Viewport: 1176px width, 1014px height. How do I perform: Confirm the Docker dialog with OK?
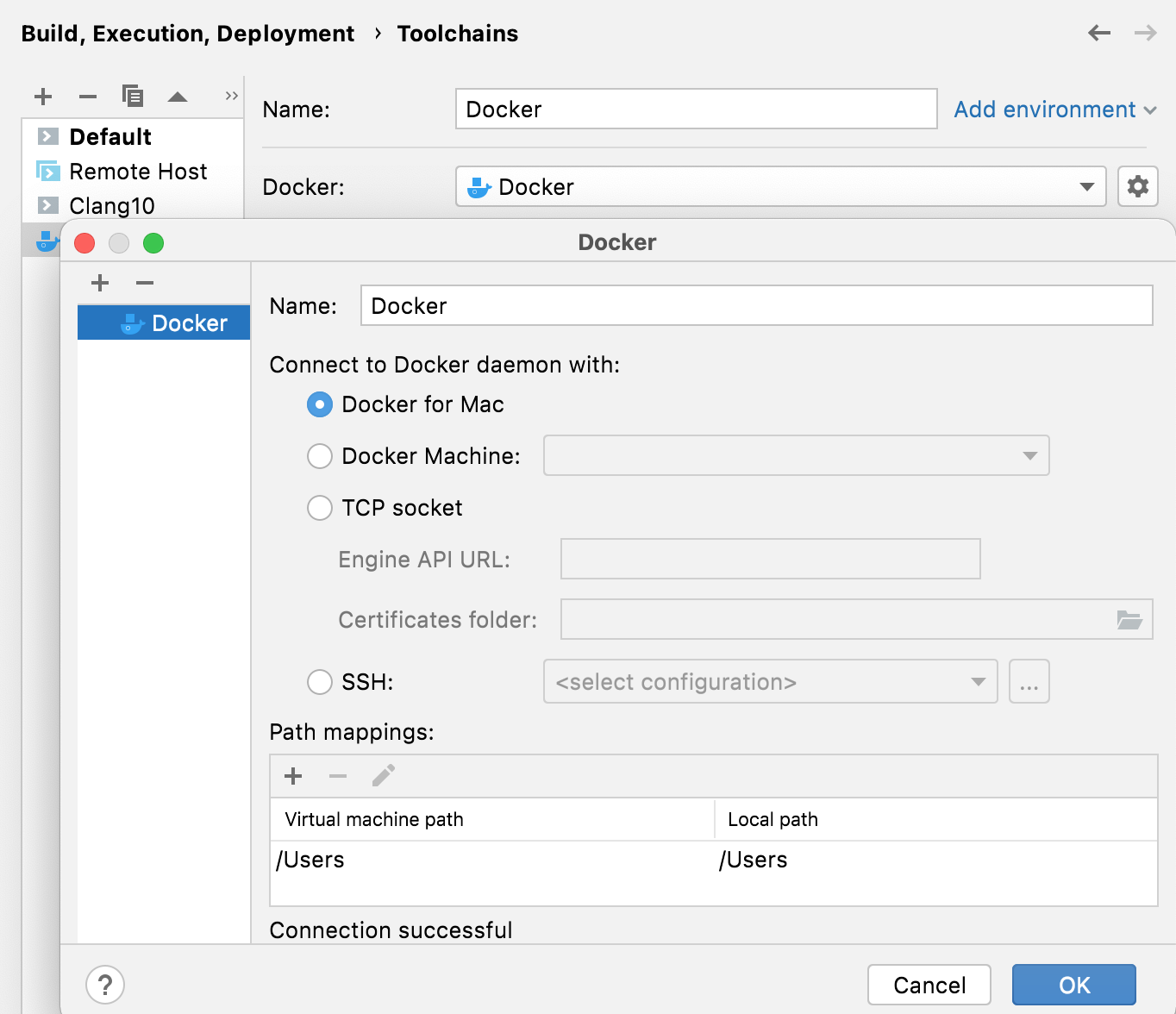point(1073,985)
